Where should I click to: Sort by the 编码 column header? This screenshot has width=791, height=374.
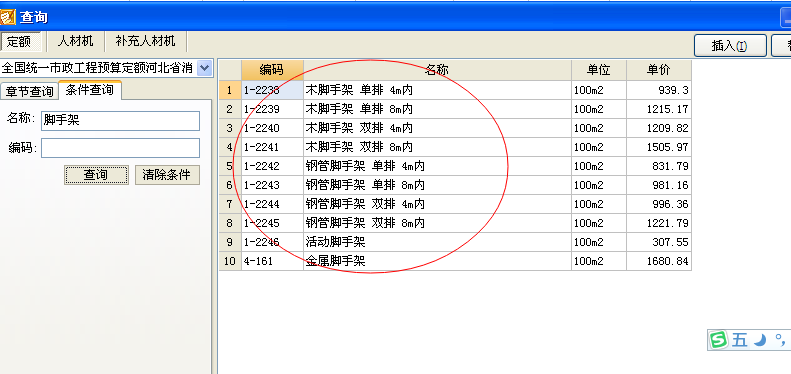tap(272, 70)
